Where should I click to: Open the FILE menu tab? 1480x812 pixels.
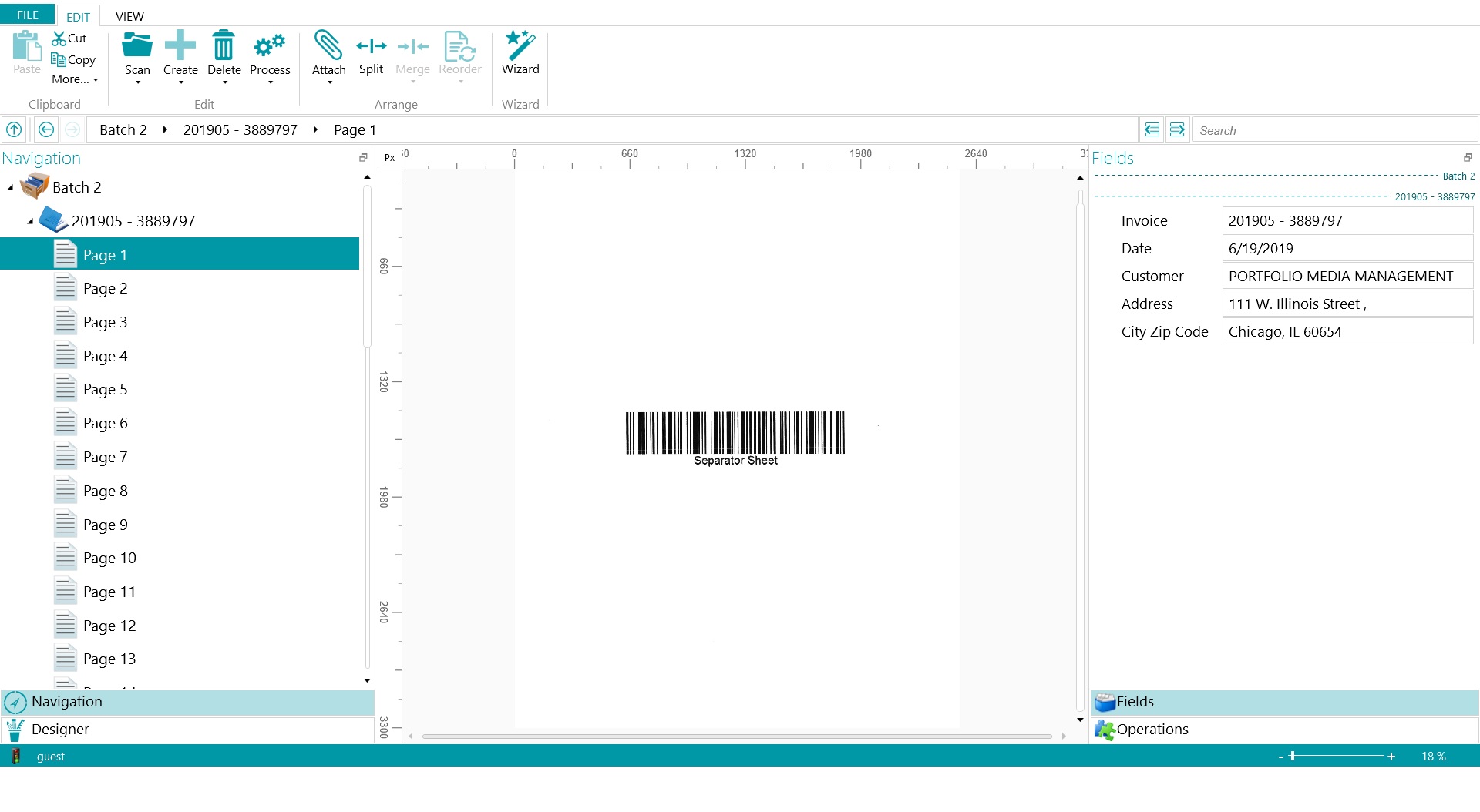[x=28, y=15]
